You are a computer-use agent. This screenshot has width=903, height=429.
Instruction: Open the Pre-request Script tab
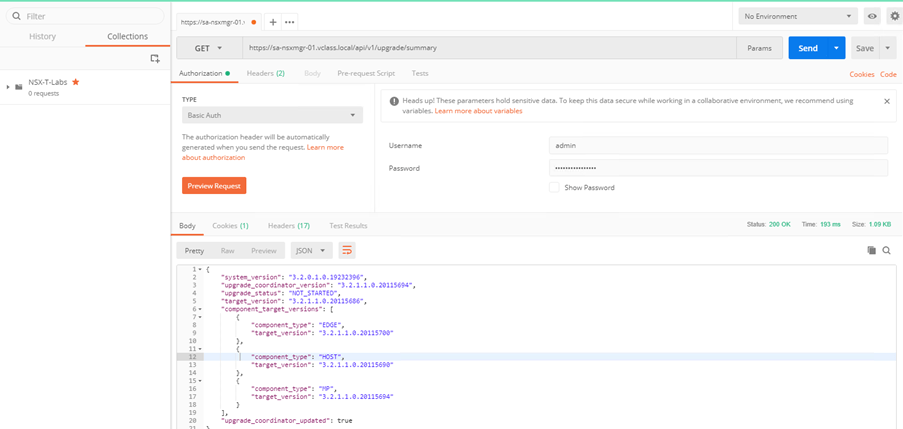pos(366,73)
